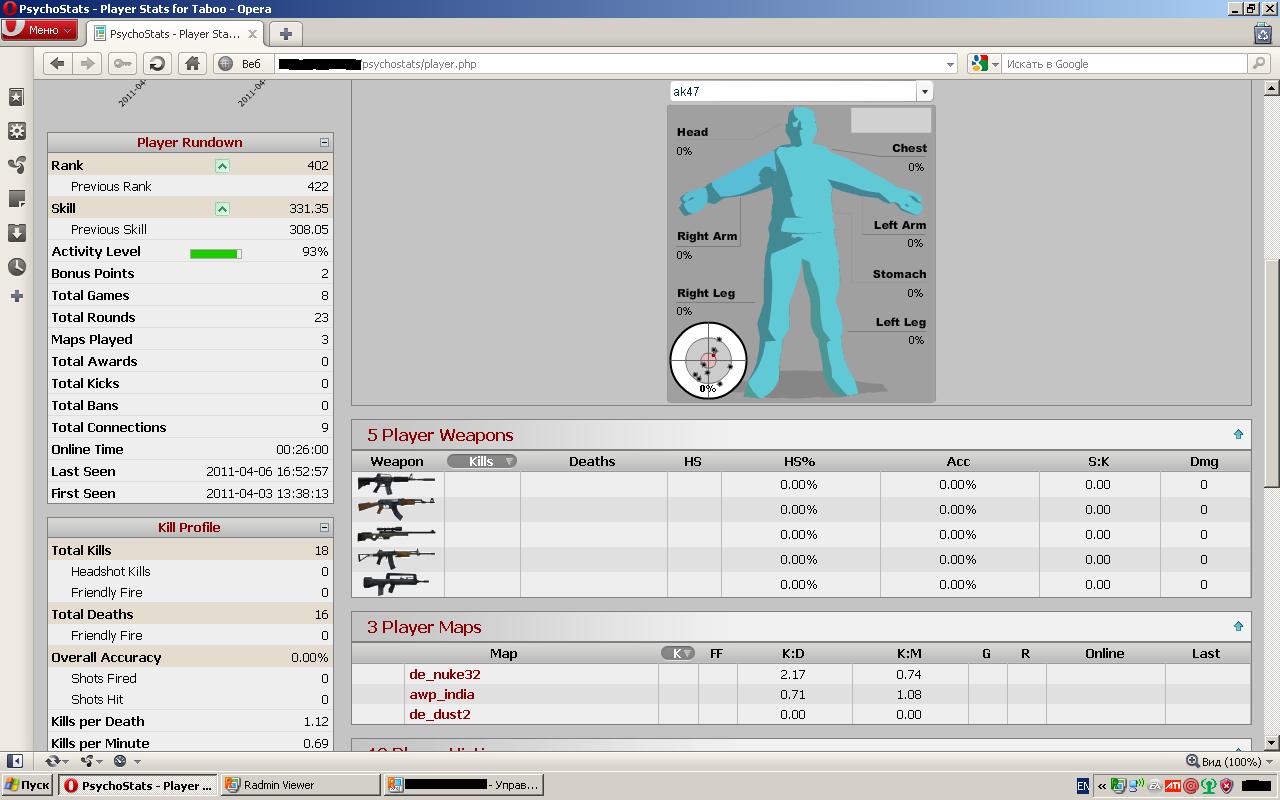This screenshot has height=800, width=1280.
Task: Open the password wand key button
Action: point(122,63)
